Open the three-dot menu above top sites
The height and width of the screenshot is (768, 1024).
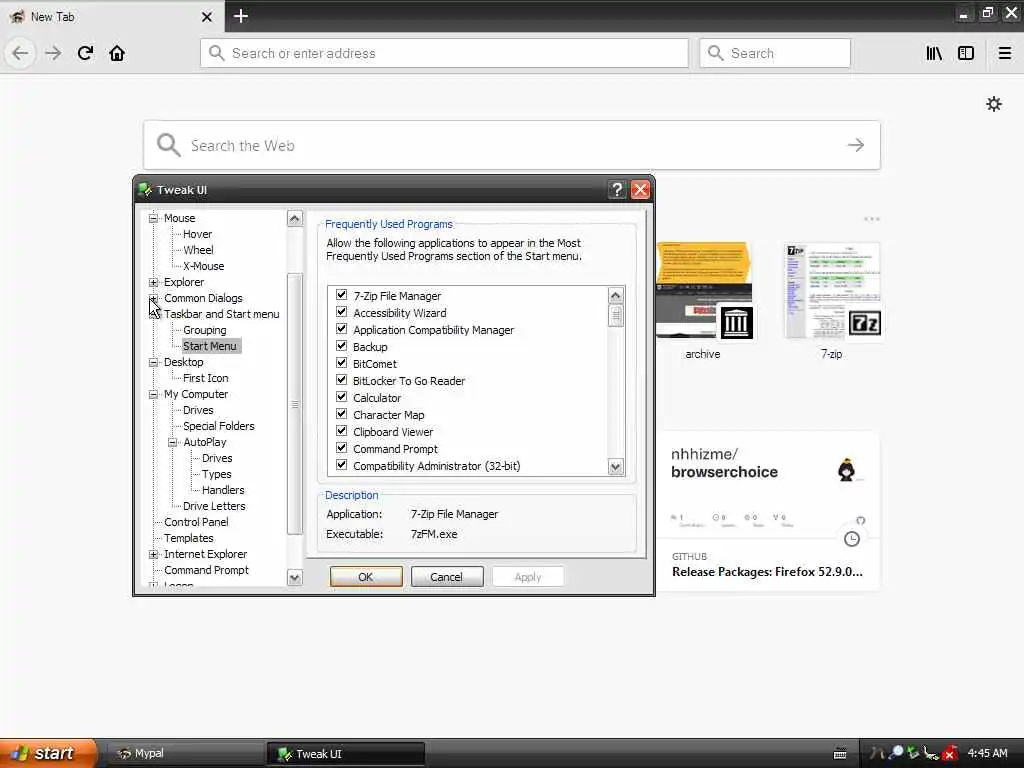click(872, 219)
